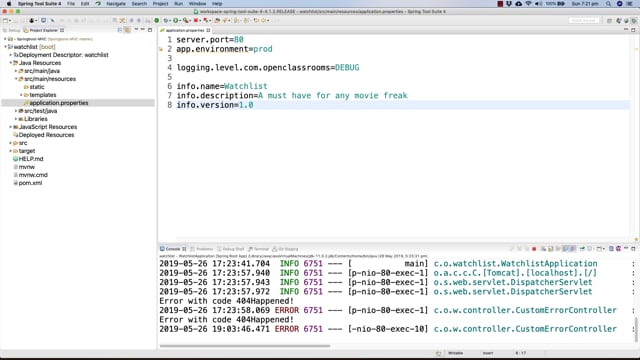Click the logging.level.com.openclassrooms=DEBUG line

tap(268, 68)
